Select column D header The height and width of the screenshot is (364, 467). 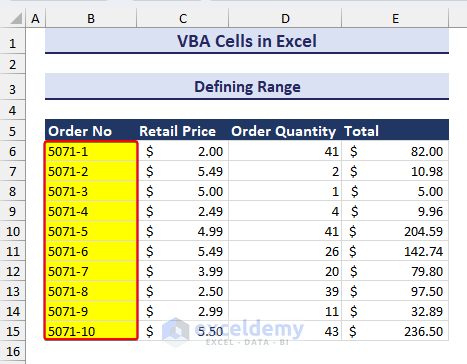[285, 18]
